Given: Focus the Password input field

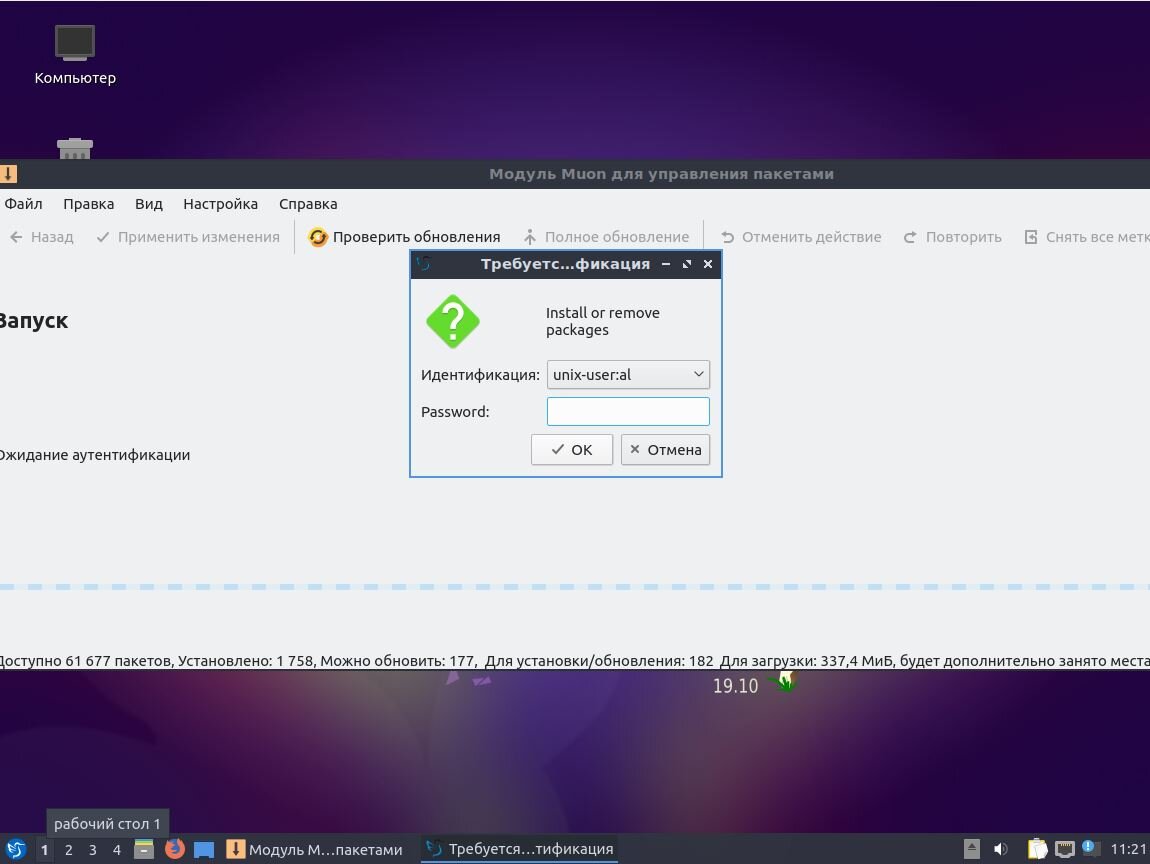Looking at the screenshot, I should (628, 411).
